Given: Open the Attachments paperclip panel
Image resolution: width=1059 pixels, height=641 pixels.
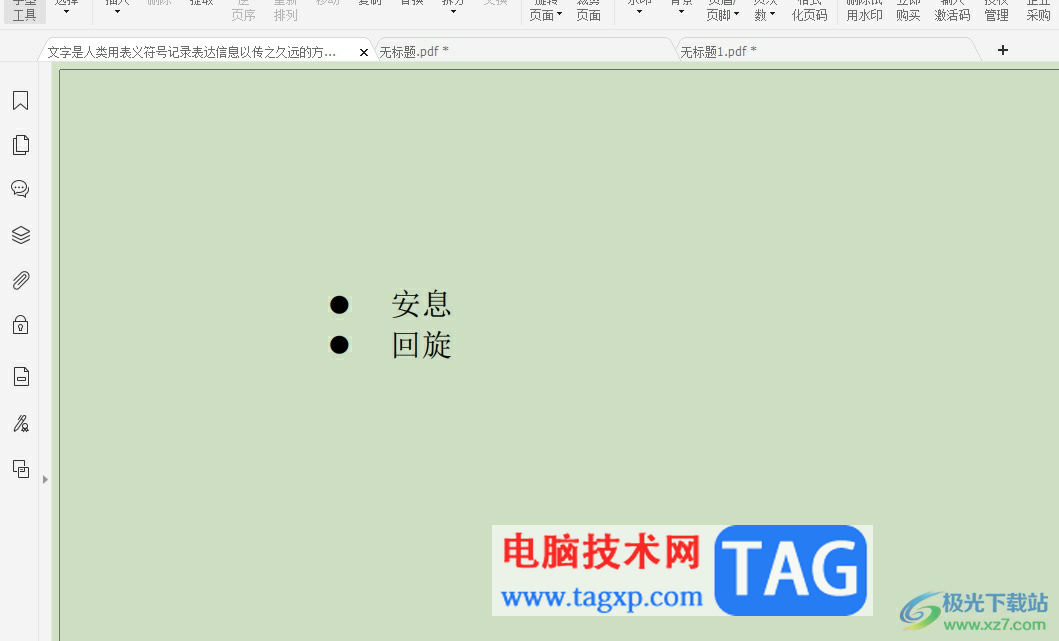Looking at the screenshot, I should [x=21, y=280].
